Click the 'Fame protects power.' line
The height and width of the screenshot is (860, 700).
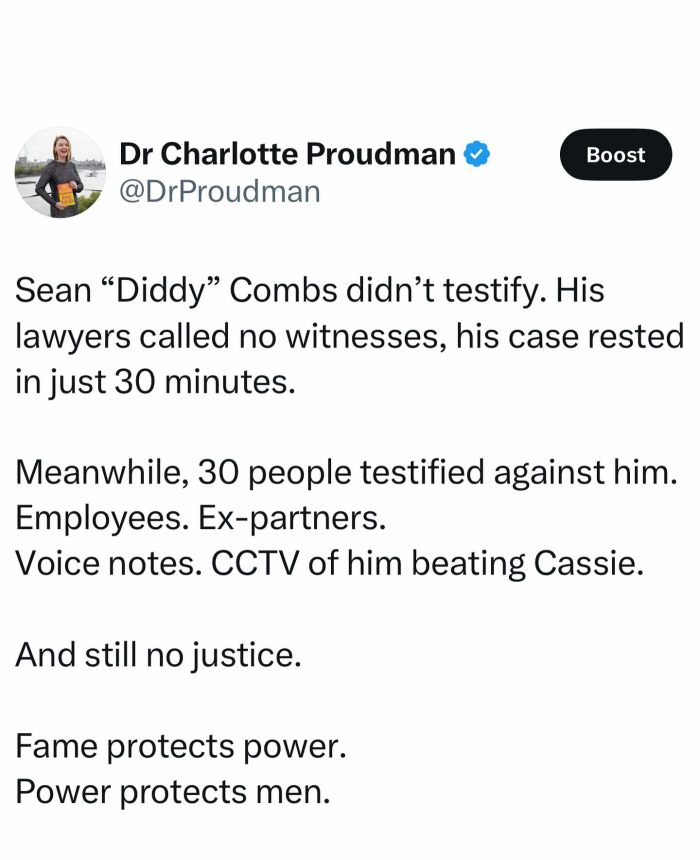tap(180, 746)
